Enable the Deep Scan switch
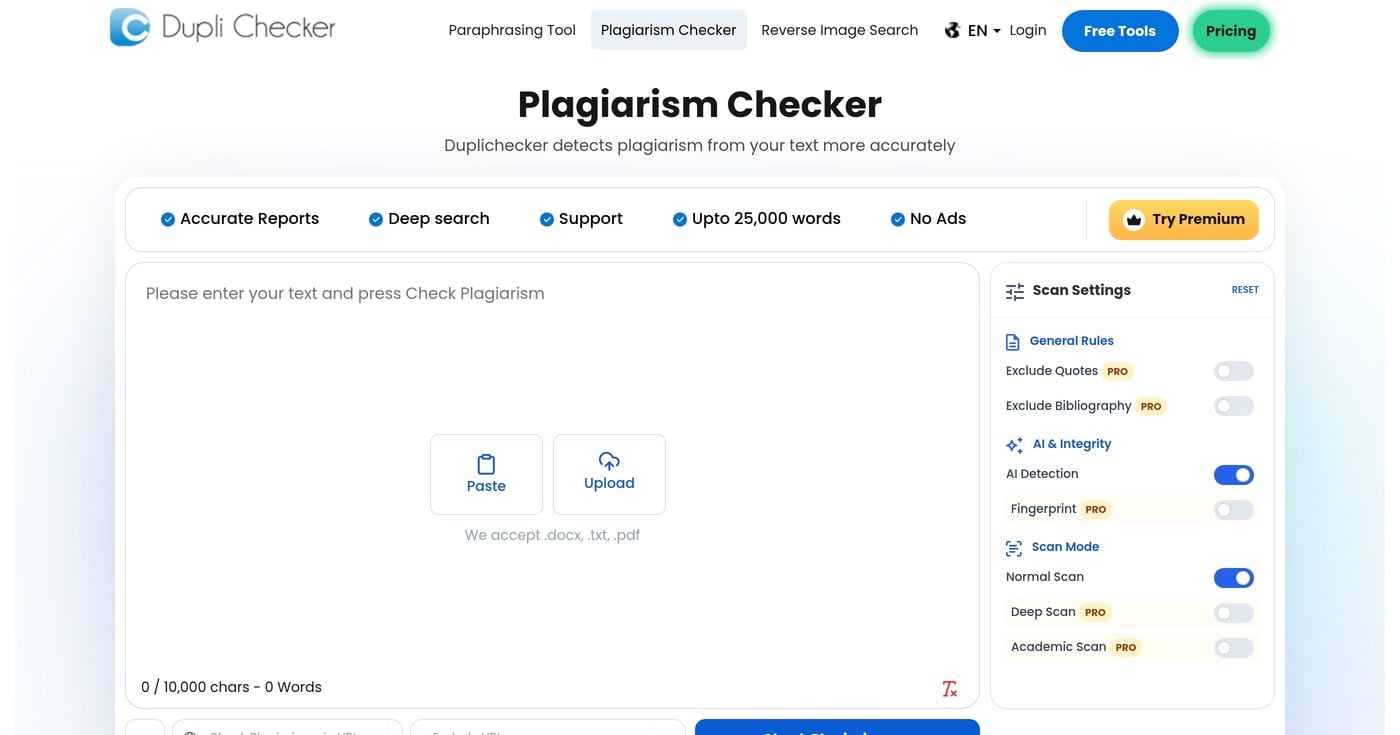Viewport: 1400px width, 735px height. pyautogui.click(x=1233, y=613)
